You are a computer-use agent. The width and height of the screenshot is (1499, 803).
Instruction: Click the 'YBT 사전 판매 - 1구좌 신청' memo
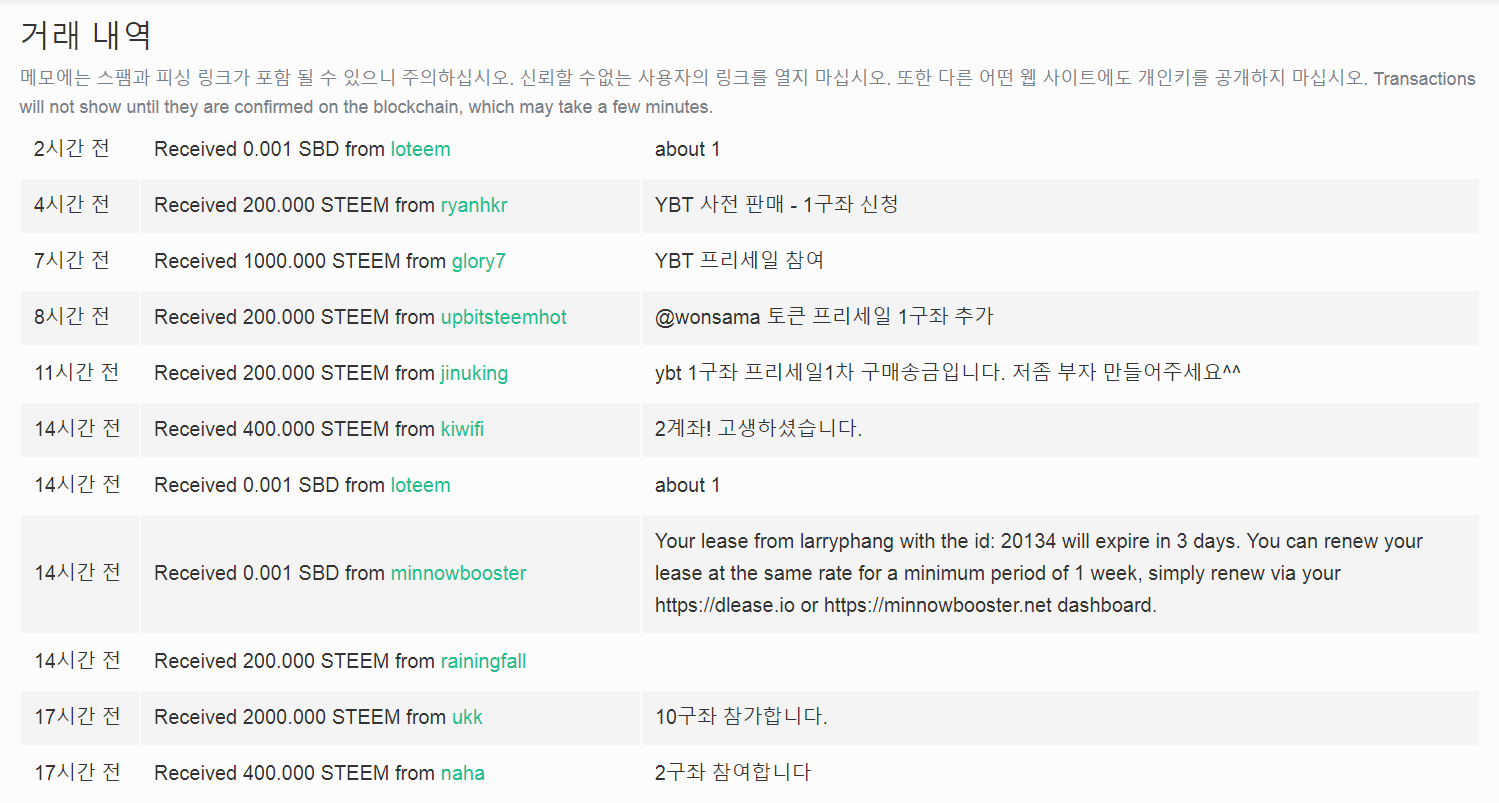(x=776, y=205)
